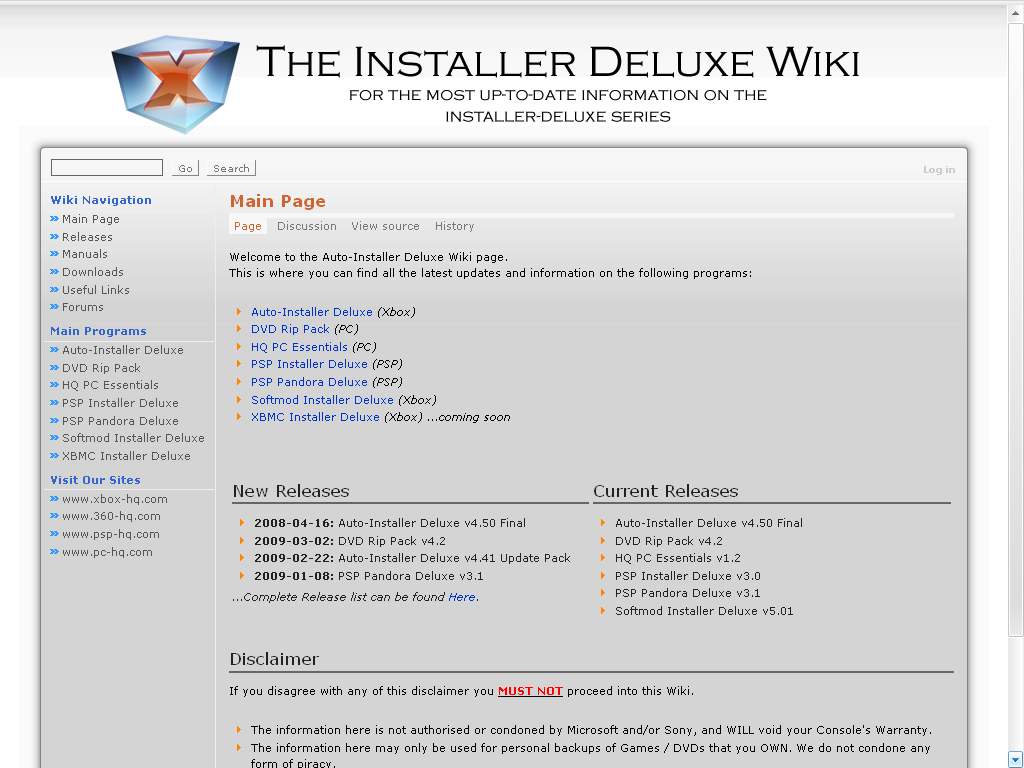The width and height of the screenshot is (1024, 768).
Task: Visit Forums from the sidebar
Action: pos(83,307)
